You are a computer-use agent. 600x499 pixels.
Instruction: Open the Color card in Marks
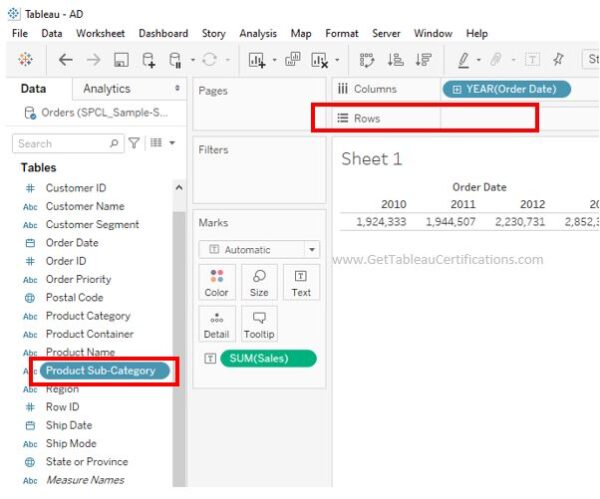pos(217,282)
